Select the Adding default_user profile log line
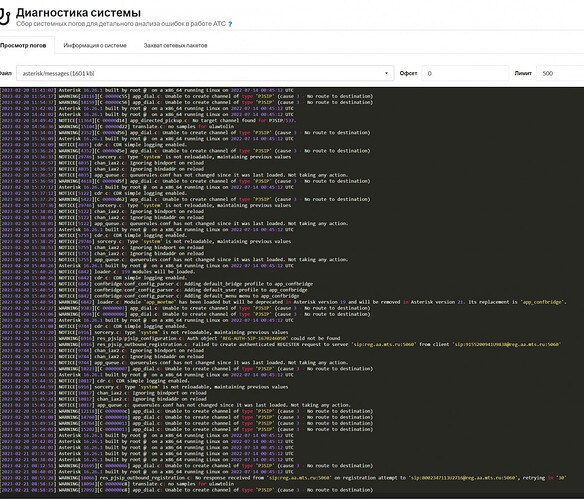 pyautogui.click(x=154, y=290)
